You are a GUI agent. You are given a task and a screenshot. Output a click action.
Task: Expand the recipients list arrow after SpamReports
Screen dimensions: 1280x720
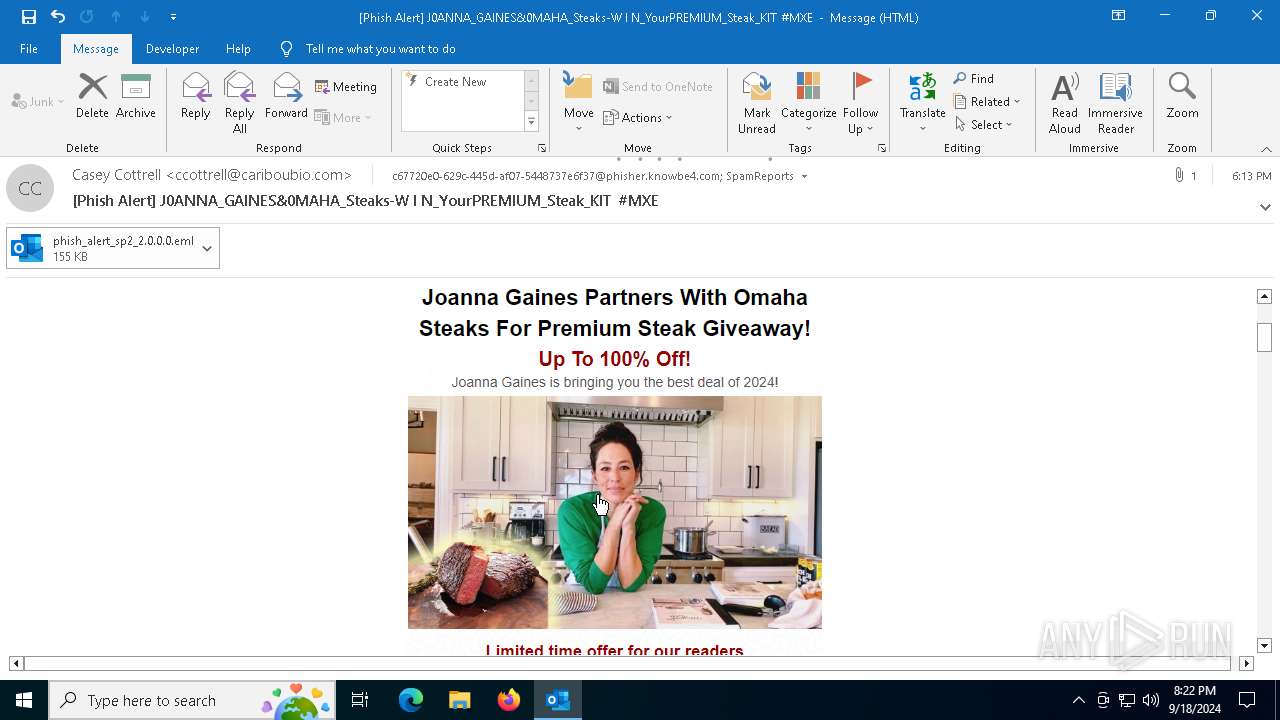click(804, 177)
